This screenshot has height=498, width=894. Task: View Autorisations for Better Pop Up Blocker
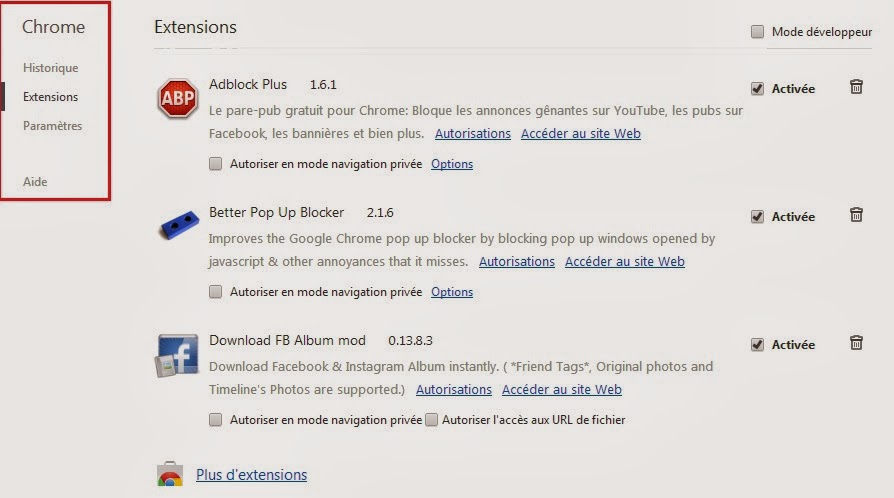coord(516,262)
